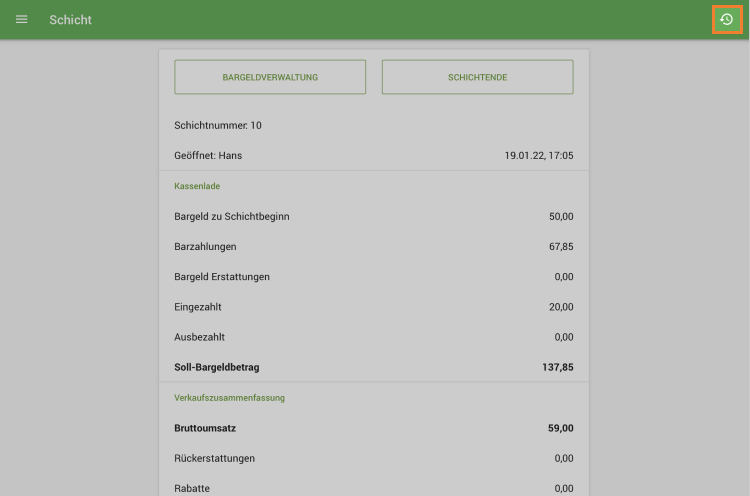Click the Kassenlade section header

click(197, 186)
